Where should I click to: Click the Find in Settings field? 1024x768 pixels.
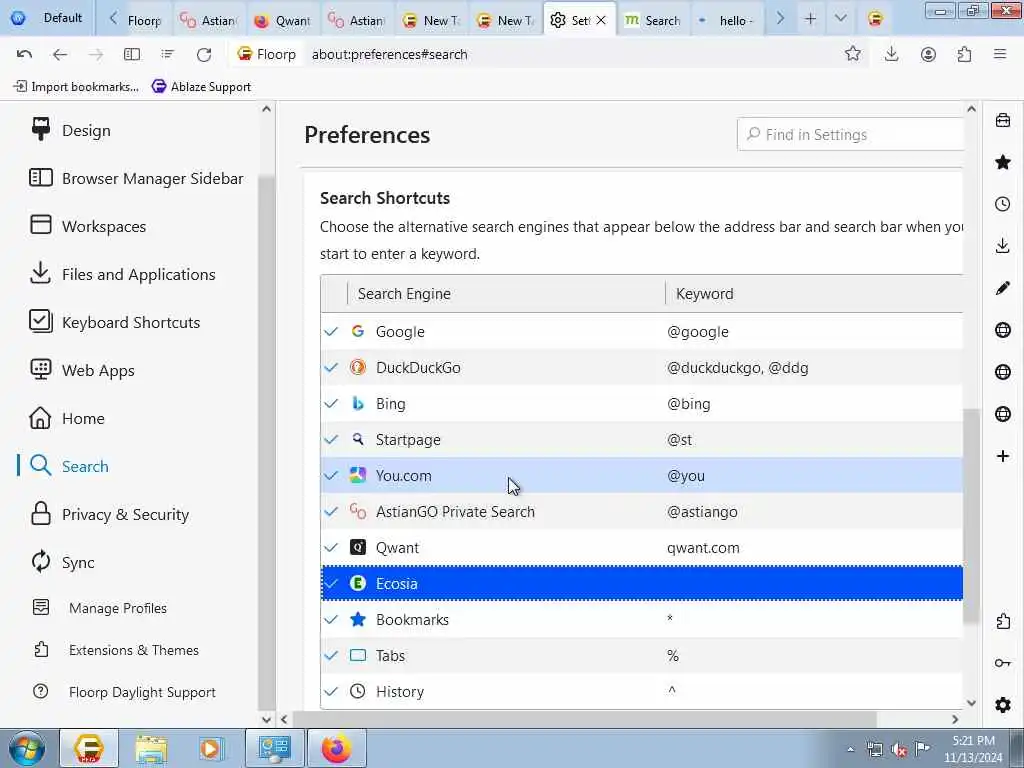[850, 135]
